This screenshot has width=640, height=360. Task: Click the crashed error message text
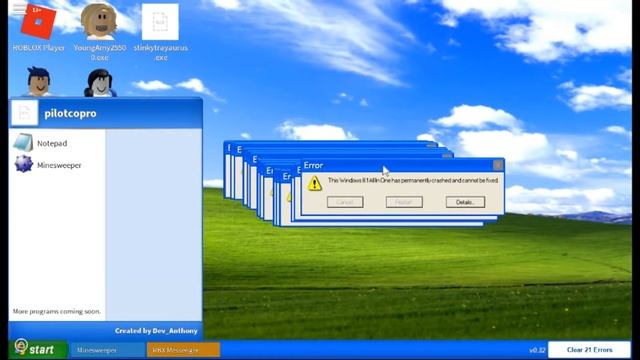click(x=413, y=180)
